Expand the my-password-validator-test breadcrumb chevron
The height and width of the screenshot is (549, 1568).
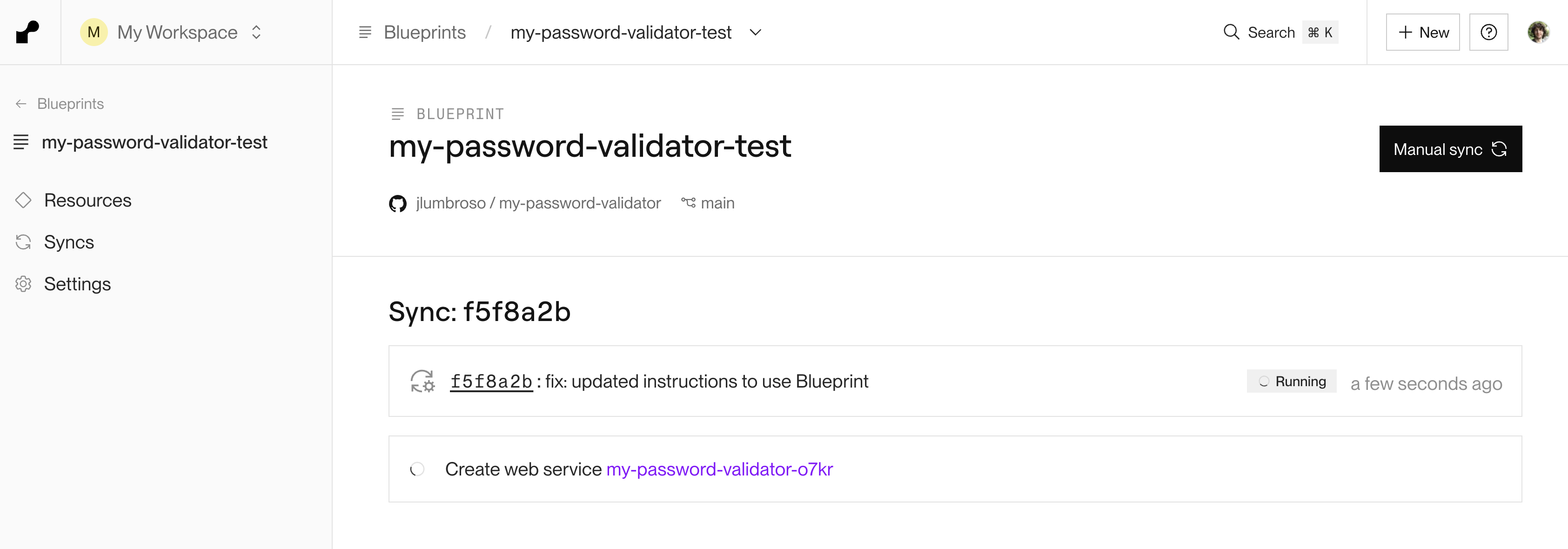pyautogui.click(x=756, y=32)
